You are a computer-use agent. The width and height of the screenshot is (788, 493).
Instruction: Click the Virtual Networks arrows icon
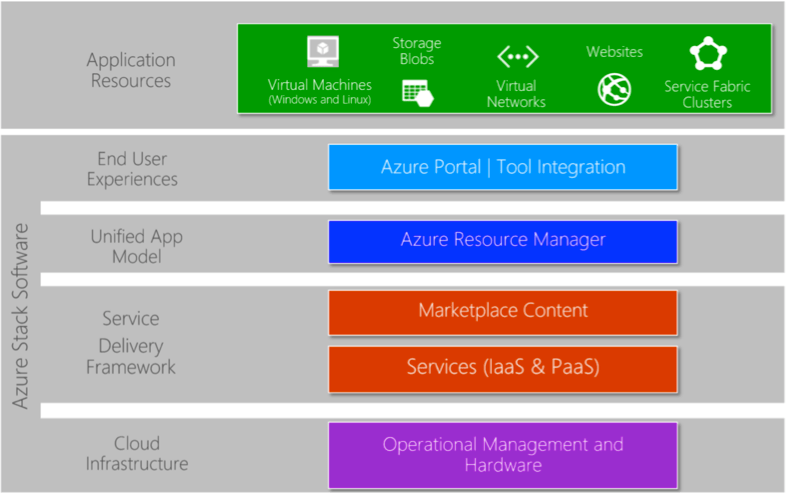coord(517,56)
